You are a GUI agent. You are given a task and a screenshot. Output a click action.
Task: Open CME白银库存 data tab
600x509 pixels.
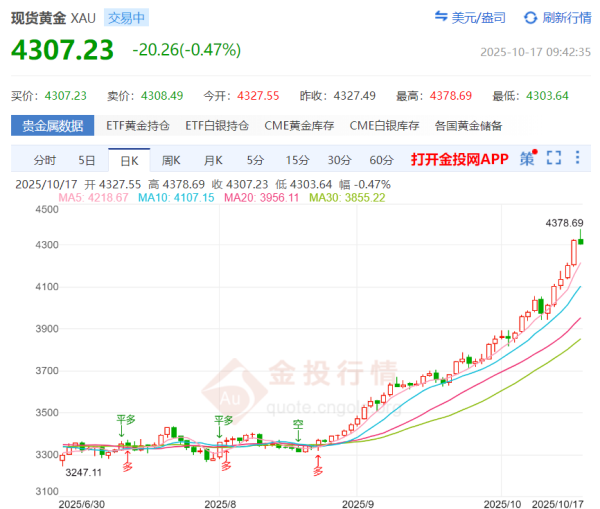click(x=384, y=126)
